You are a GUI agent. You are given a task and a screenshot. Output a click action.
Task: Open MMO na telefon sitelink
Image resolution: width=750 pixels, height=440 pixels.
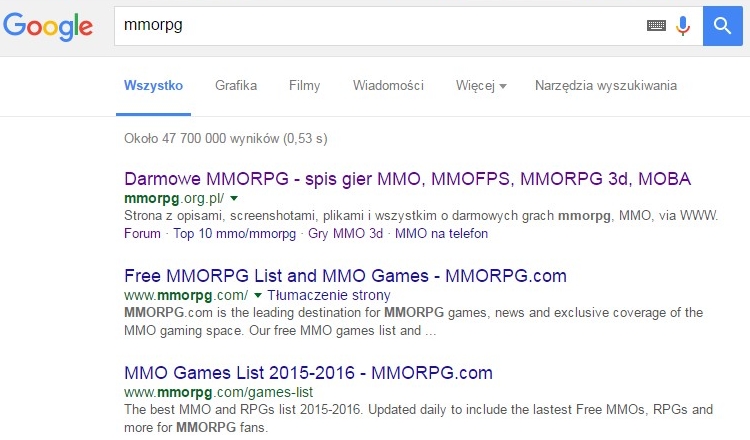(441, 233)
